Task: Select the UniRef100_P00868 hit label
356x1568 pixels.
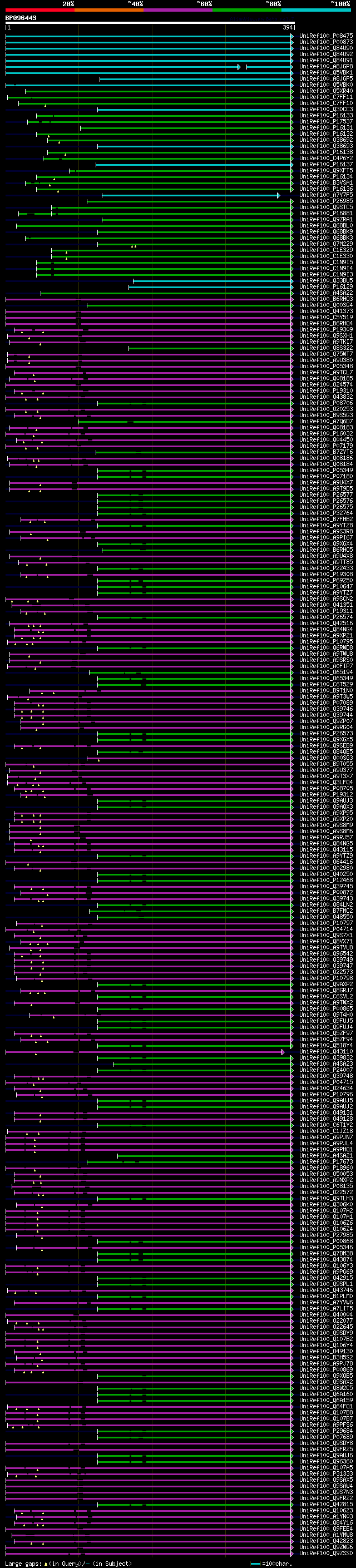Action: pyautogui.click(x=325, y=1241)
